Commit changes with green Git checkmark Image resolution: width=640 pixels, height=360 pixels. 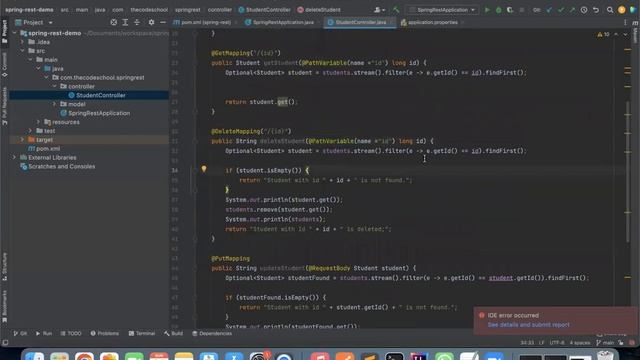coord(561,10)
